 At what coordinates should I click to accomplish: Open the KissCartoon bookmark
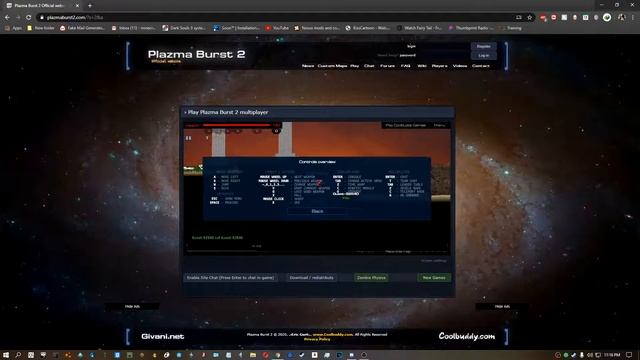click(x=368, y=28)
